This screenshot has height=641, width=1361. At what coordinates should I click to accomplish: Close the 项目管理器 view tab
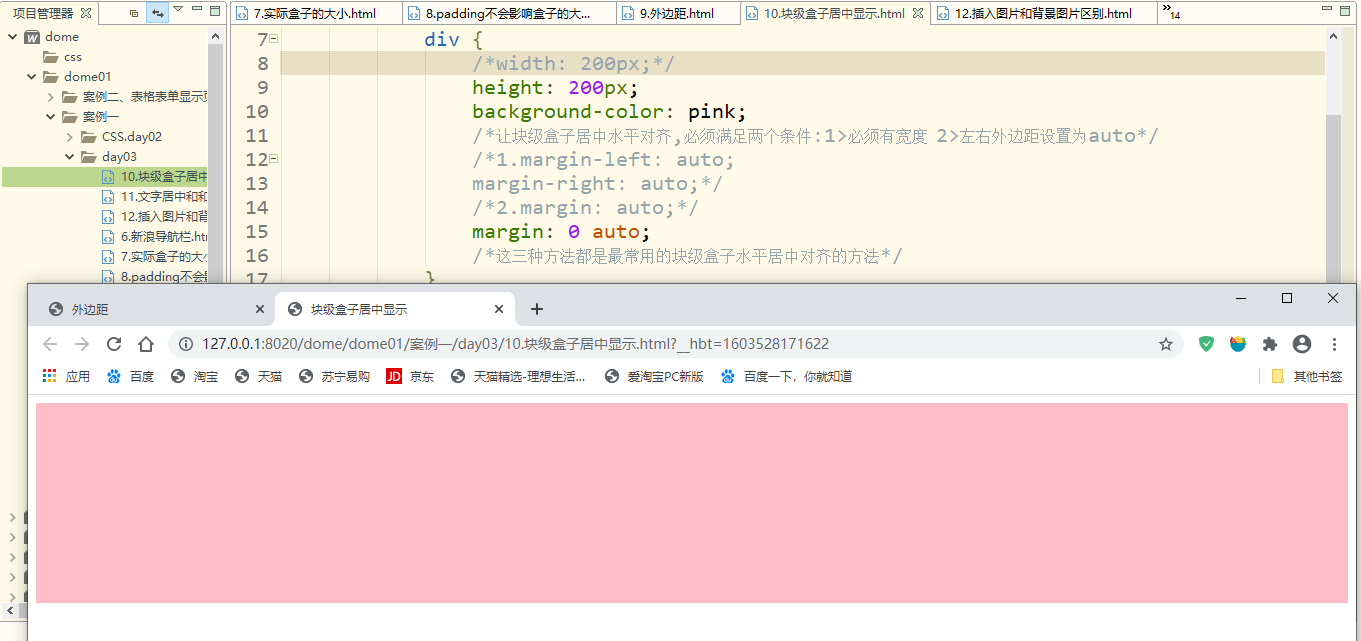pyautogui.click(x=85, y=13)
